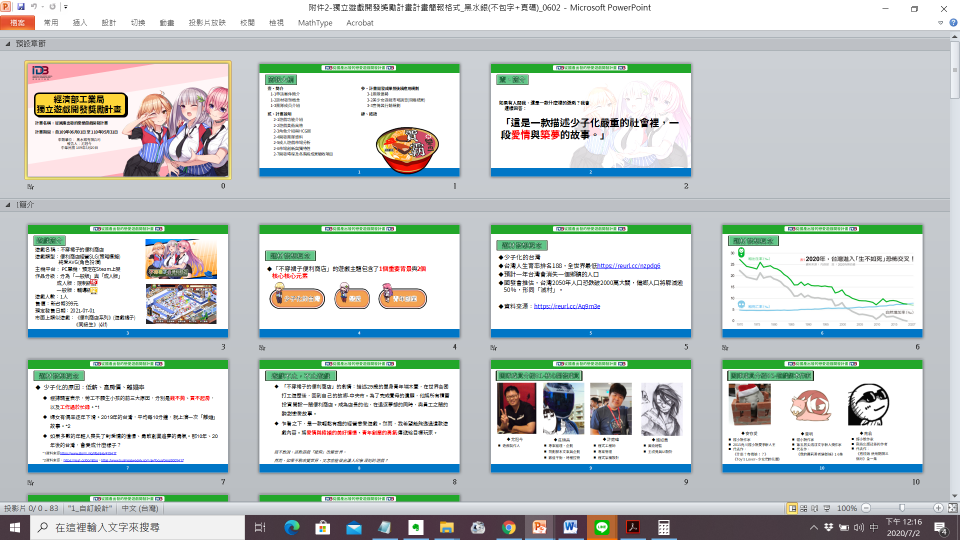Open the zoom dialog via 100% label
This screenshot has width=960, height=540.
pyautogui.click(x=847, y=508)
